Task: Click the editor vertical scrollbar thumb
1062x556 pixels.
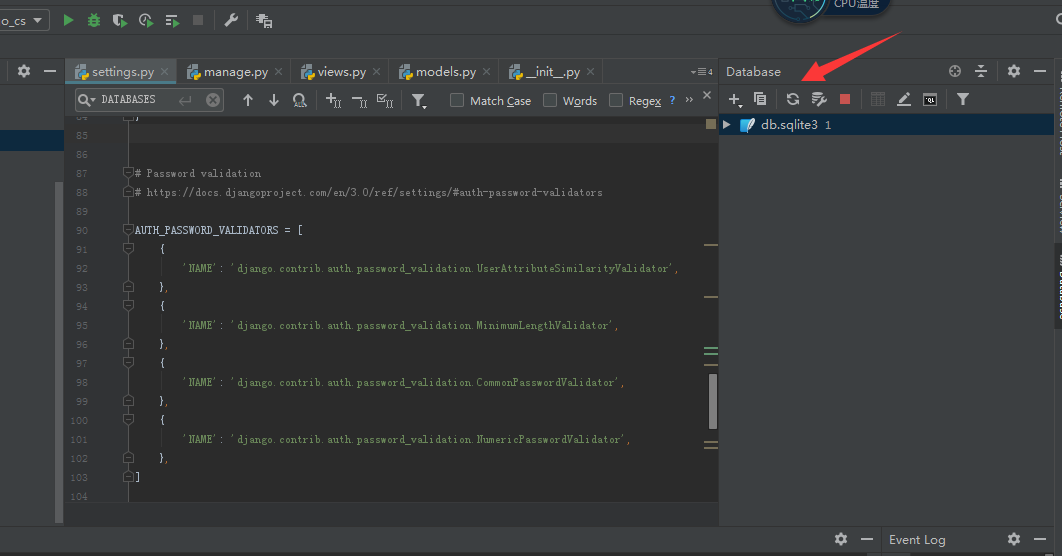Action: [x=713, y=401]
